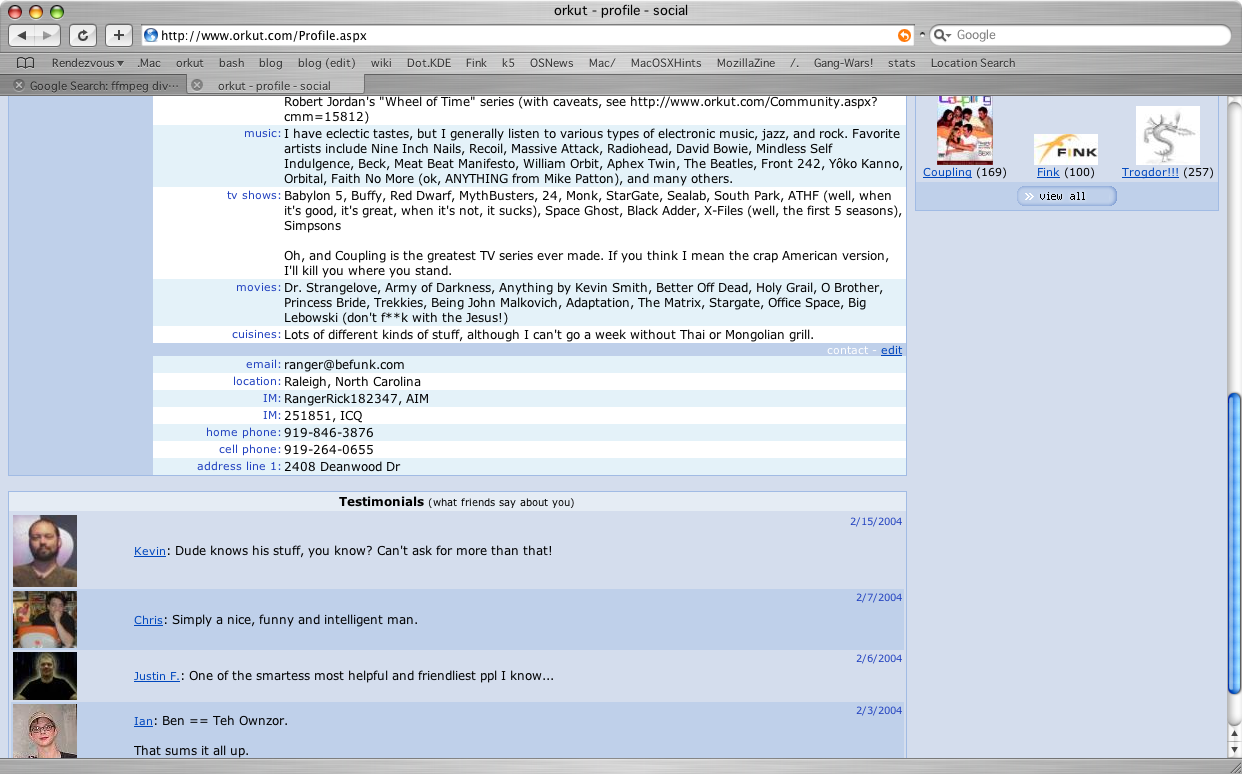Click the orange RSS snapback icon in address bar
1242x774 pixels.
click(904, 35)
